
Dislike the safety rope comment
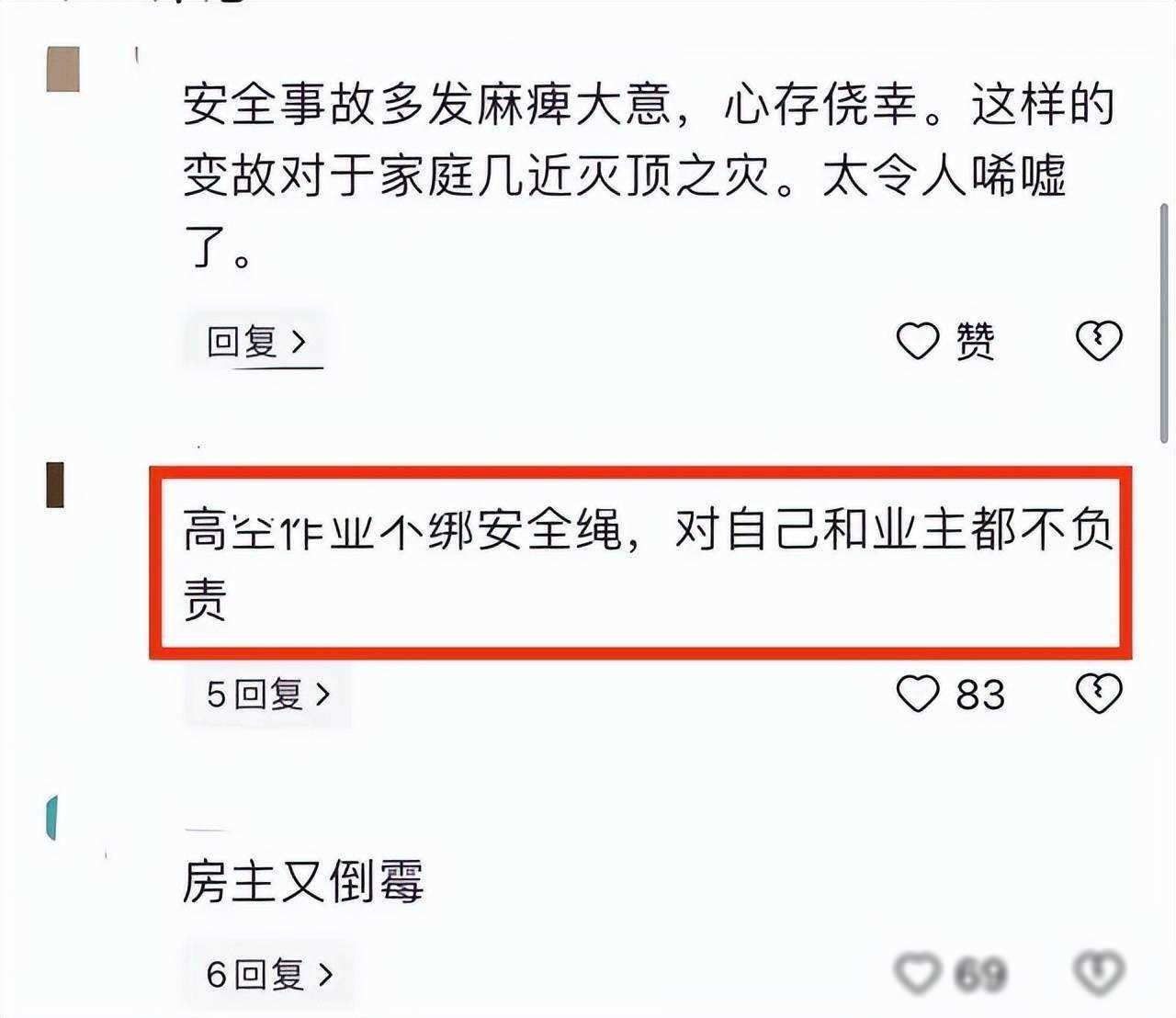pos(1099,694)
